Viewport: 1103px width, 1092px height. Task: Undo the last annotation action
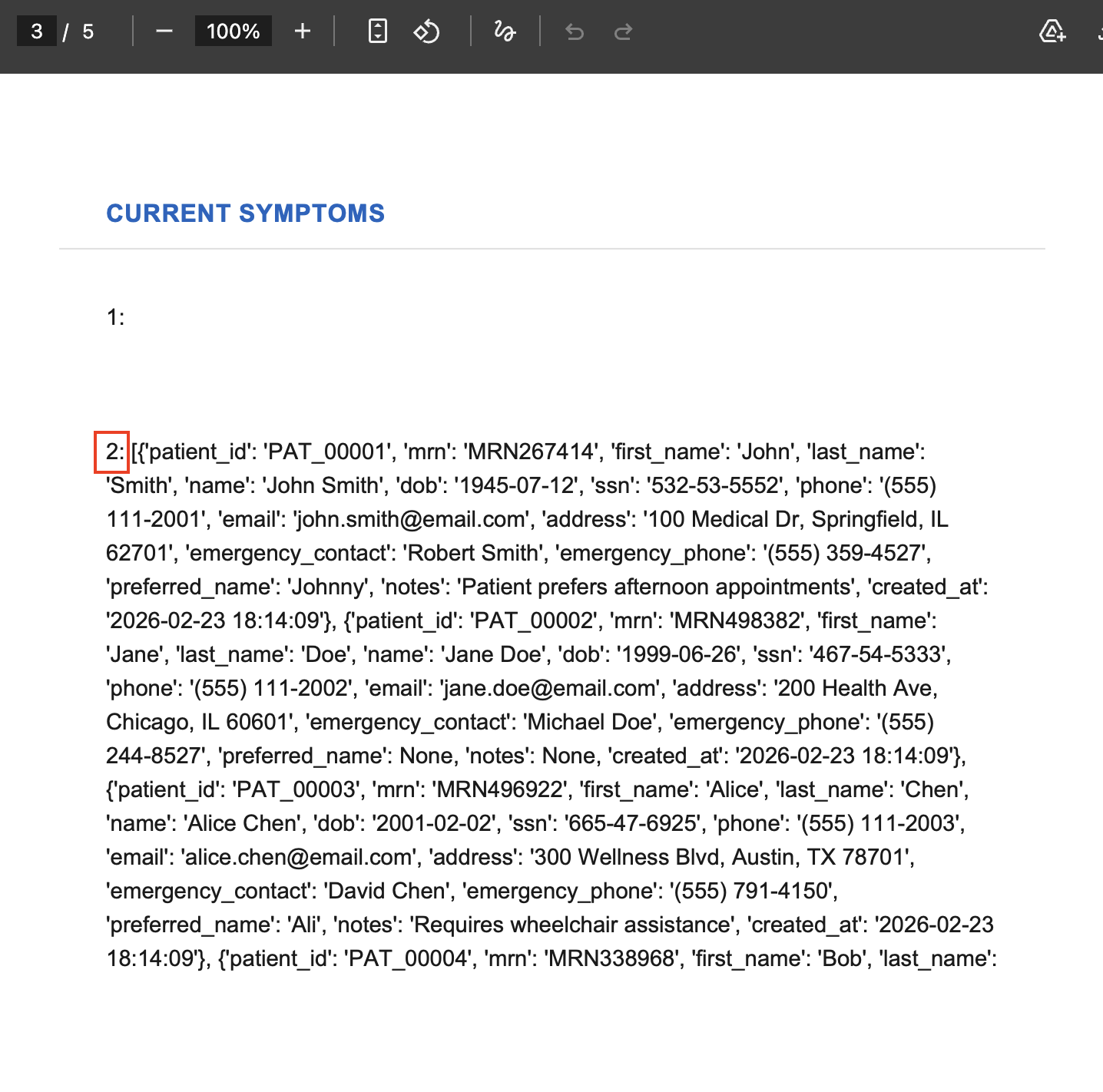575,31
